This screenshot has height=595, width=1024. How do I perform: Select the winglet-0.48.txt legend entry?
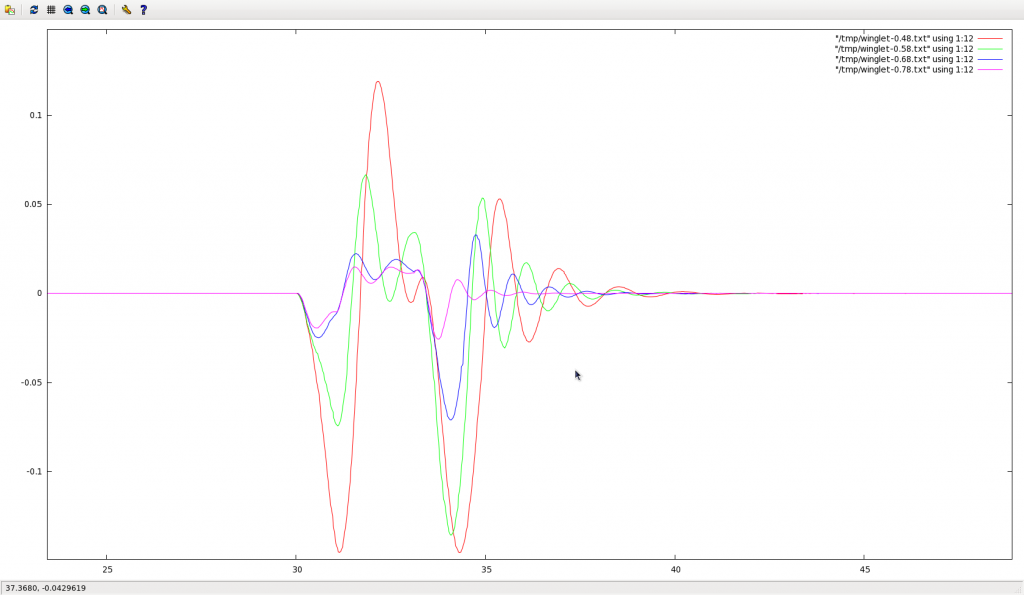(903, 39)
